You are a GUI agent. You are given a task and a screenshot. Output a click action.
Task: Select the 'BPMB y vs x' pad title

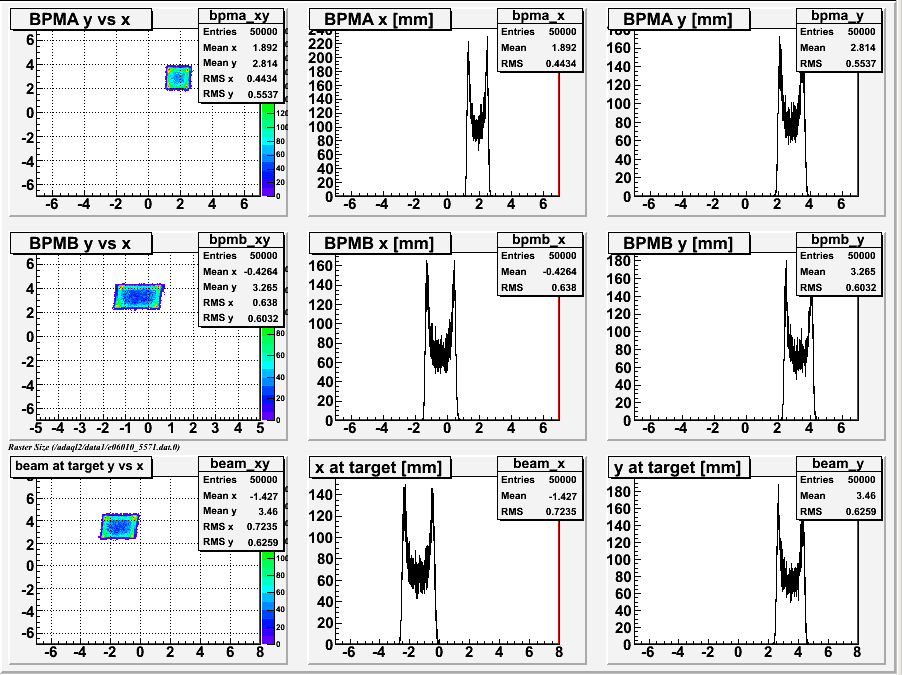coord(81,243)
